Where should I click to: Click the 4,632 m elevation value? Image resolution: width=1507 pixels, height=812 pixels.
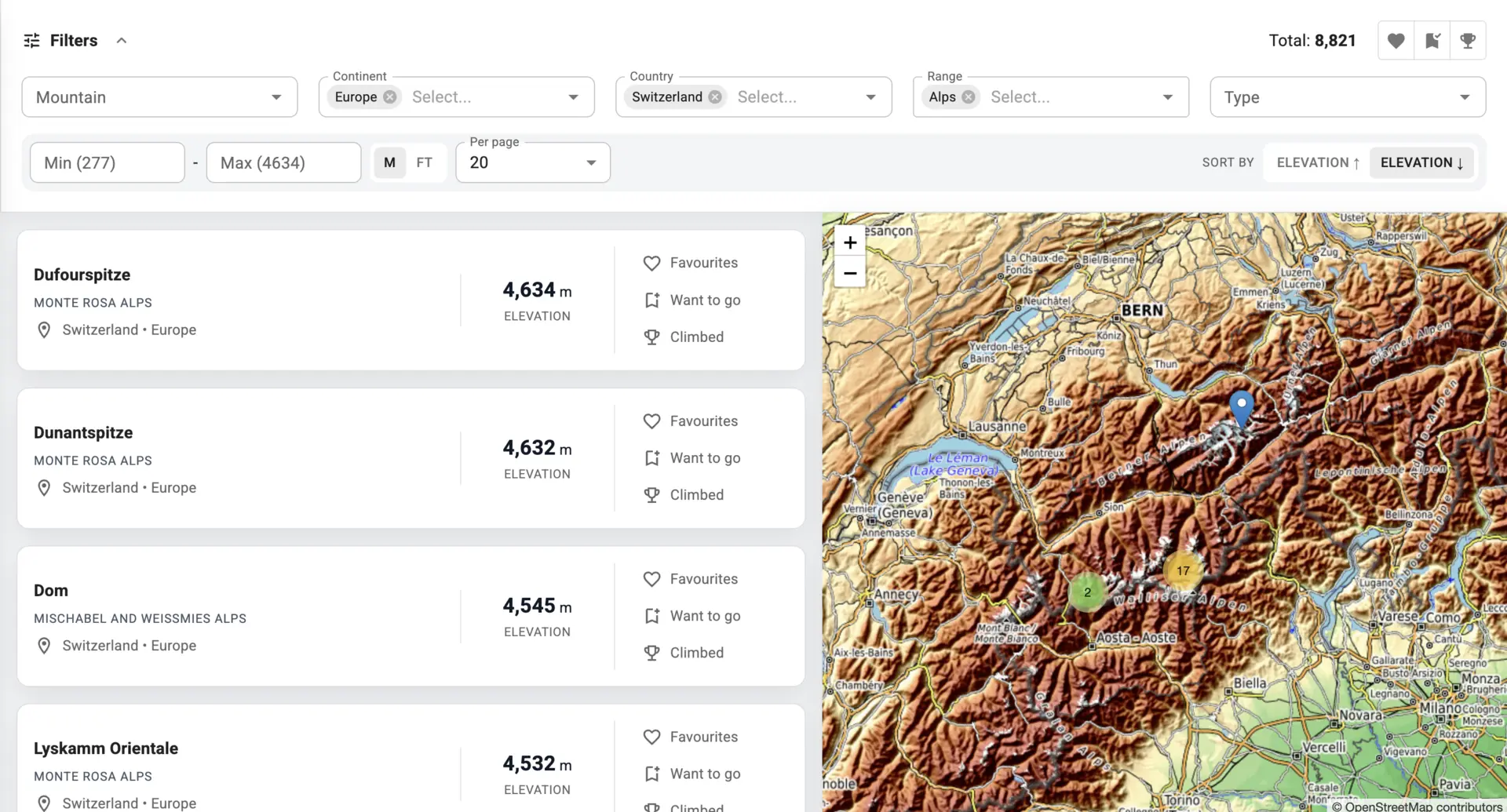(538, 448)
